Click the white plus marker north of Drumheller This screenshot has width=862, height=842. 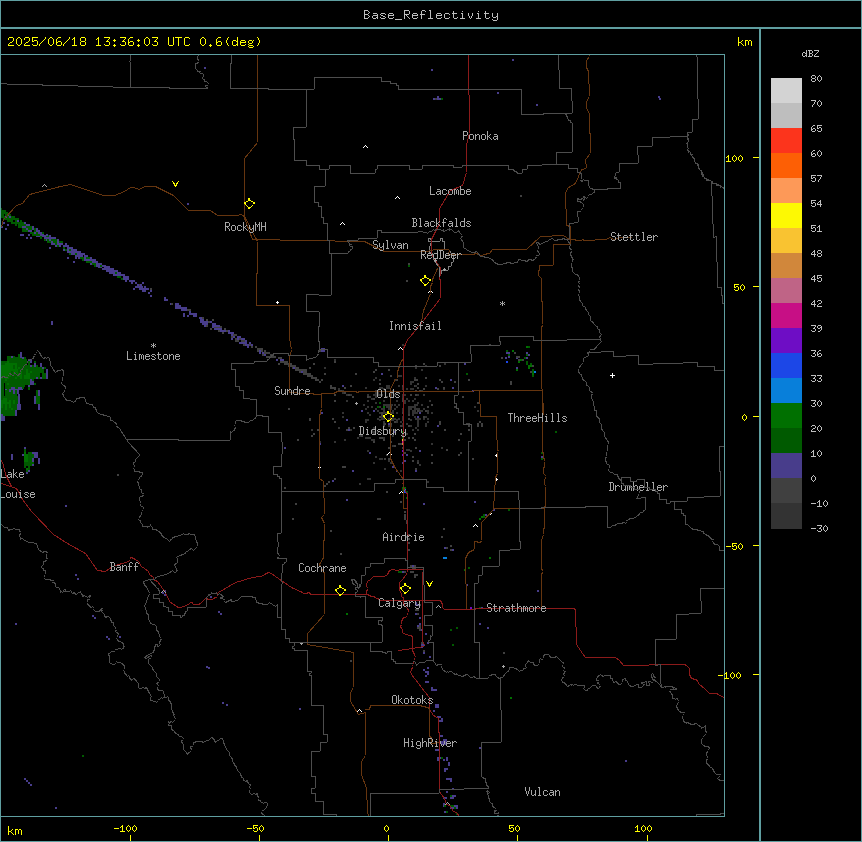612,375
